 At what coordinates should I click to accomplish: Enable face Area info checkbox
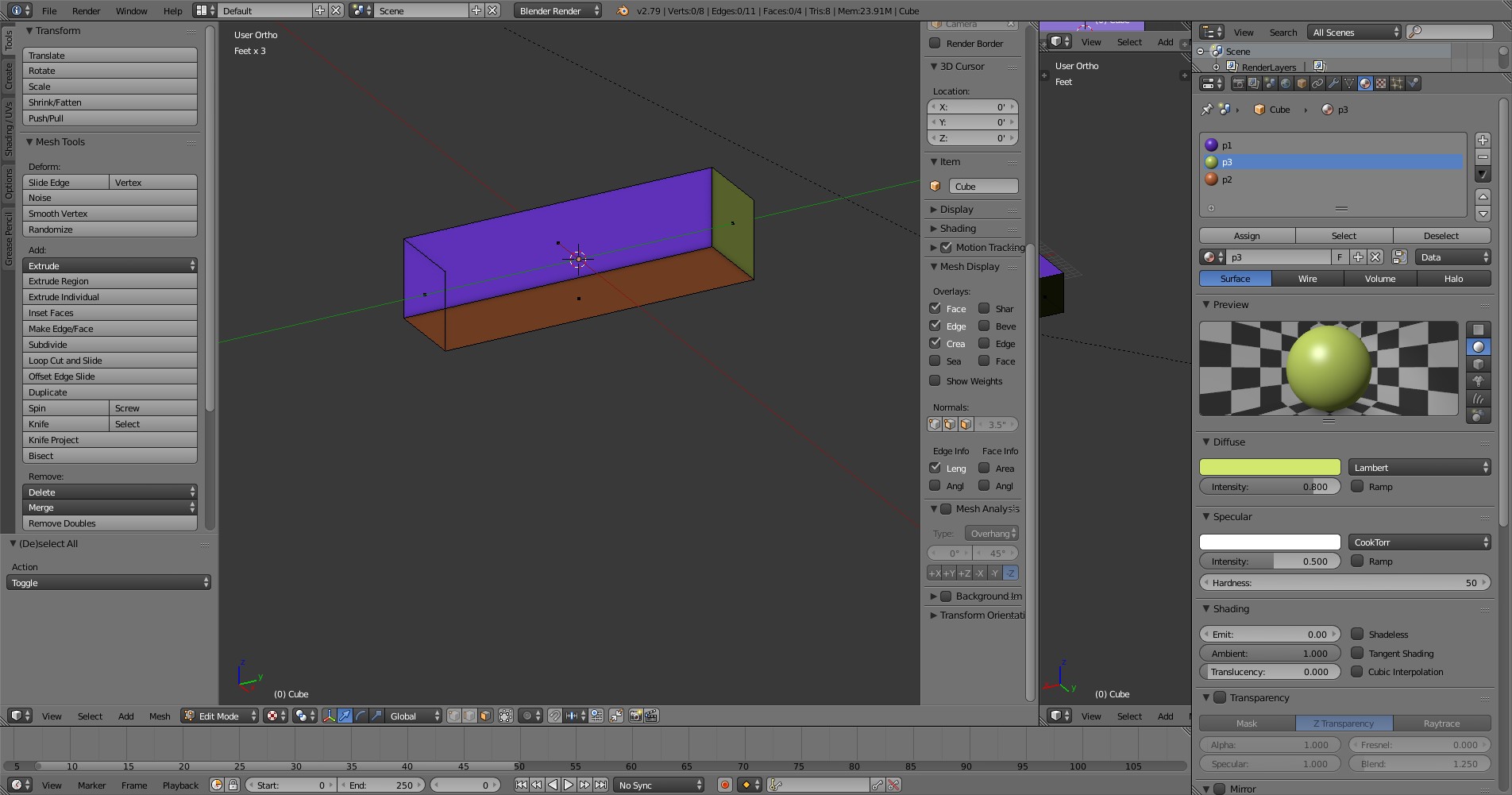click(984, 468)
